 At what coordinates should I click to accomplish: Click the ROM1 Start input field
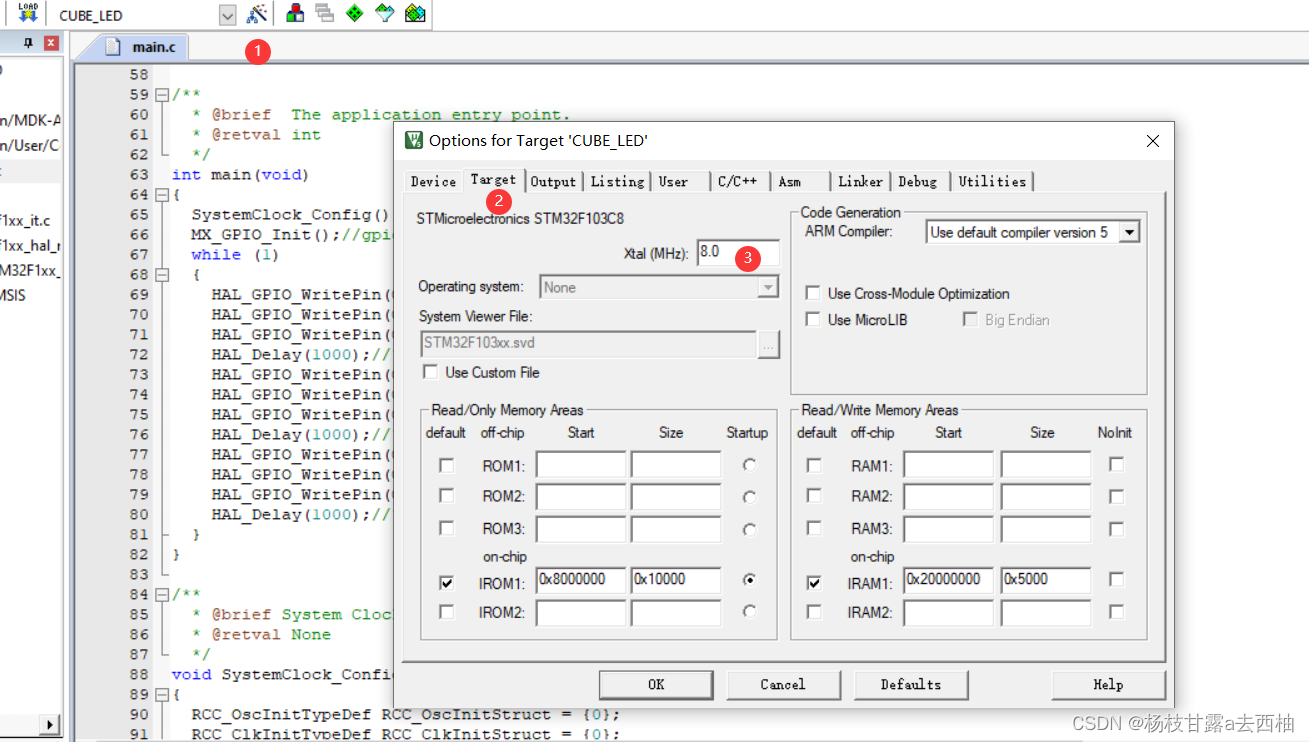pos(581,465)
